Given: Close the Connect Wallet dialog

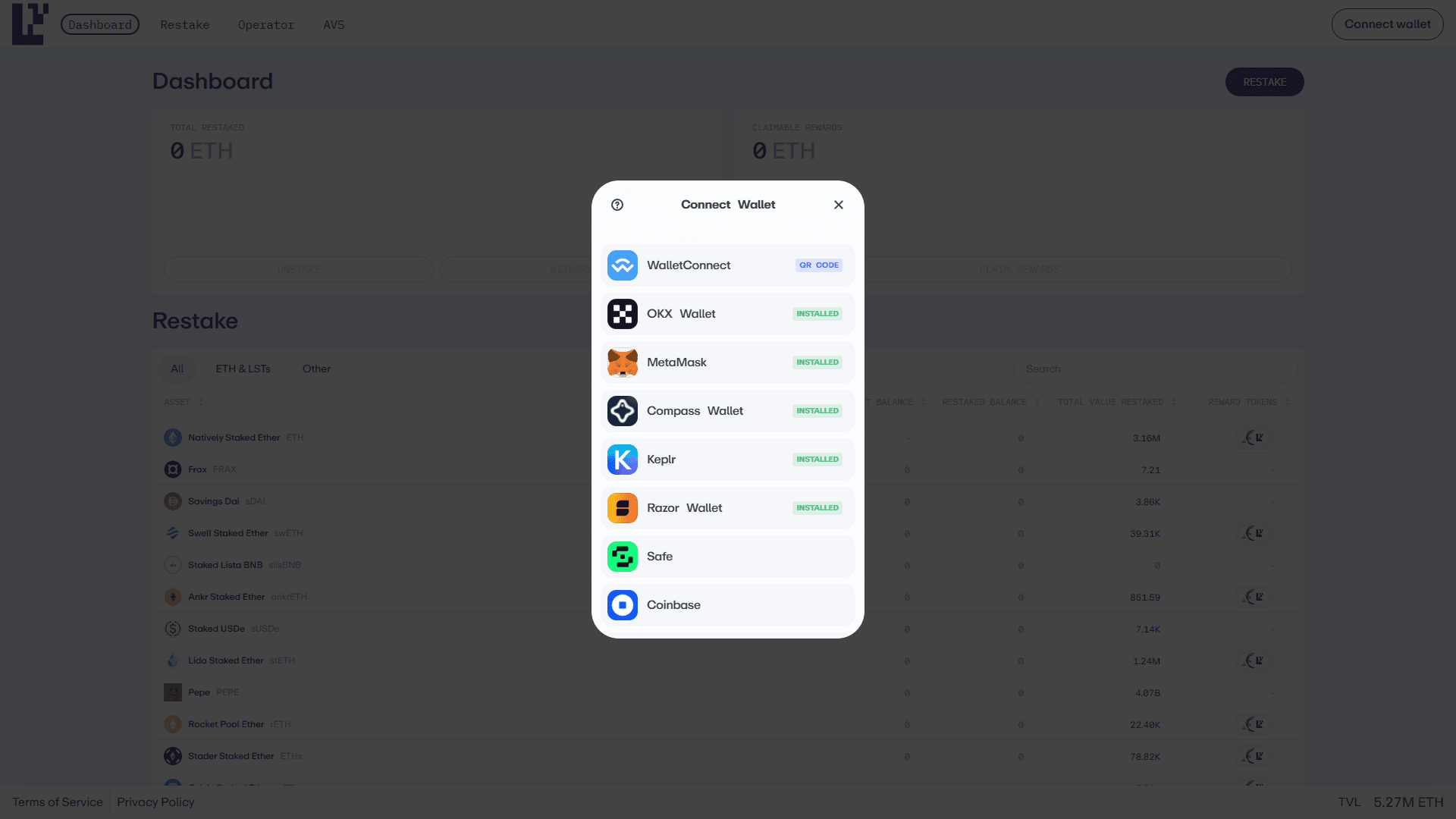Looking at the screenshot, I should click(838, 205).
